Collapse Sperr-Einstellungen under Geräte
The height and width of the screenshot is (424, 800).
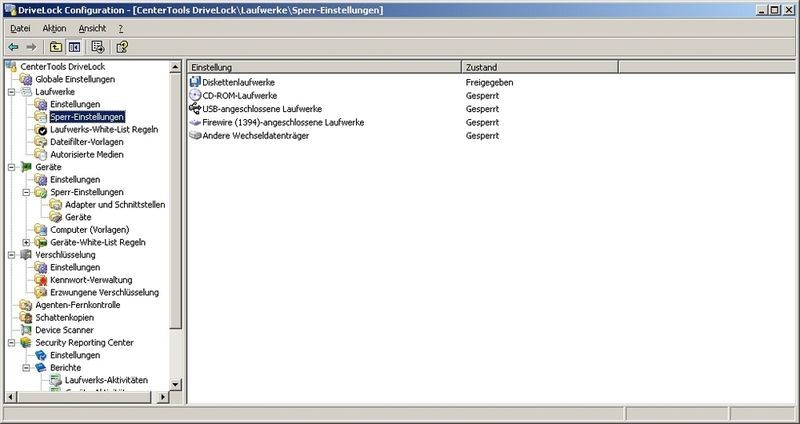pyautogui.click(x=27, y=192)
